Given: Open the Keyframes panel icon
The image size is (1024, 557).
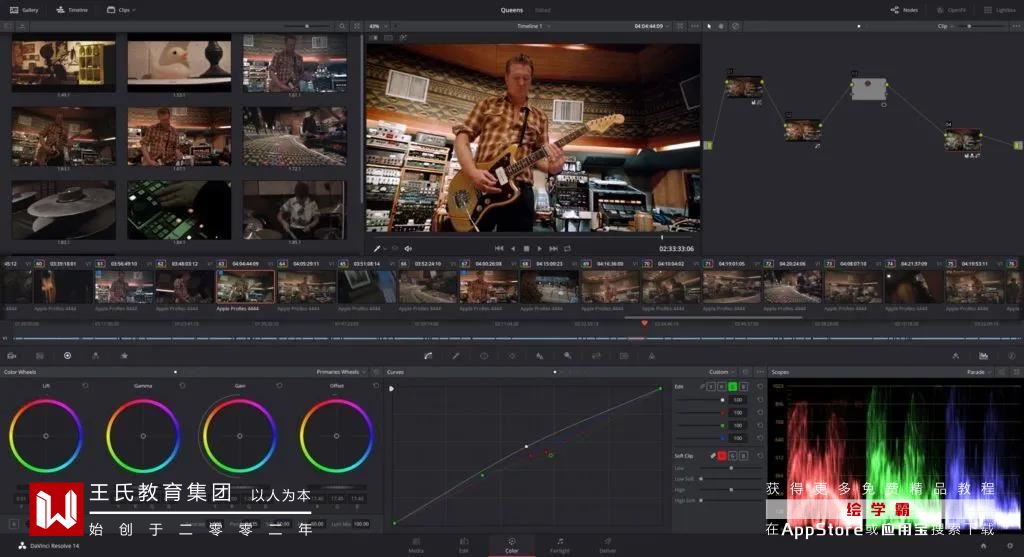Looking at the screenshot, I should point(955,356).
